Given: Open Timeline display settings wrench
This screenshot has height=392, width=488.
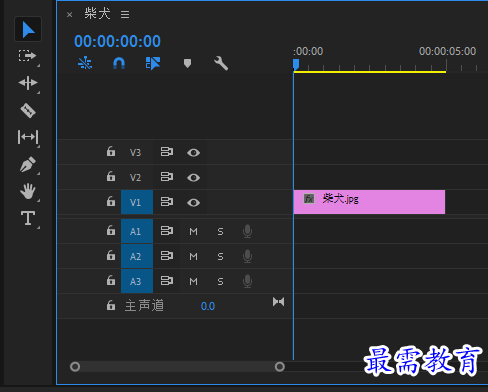Looking at the screenshot, I should tap(221, 63).
